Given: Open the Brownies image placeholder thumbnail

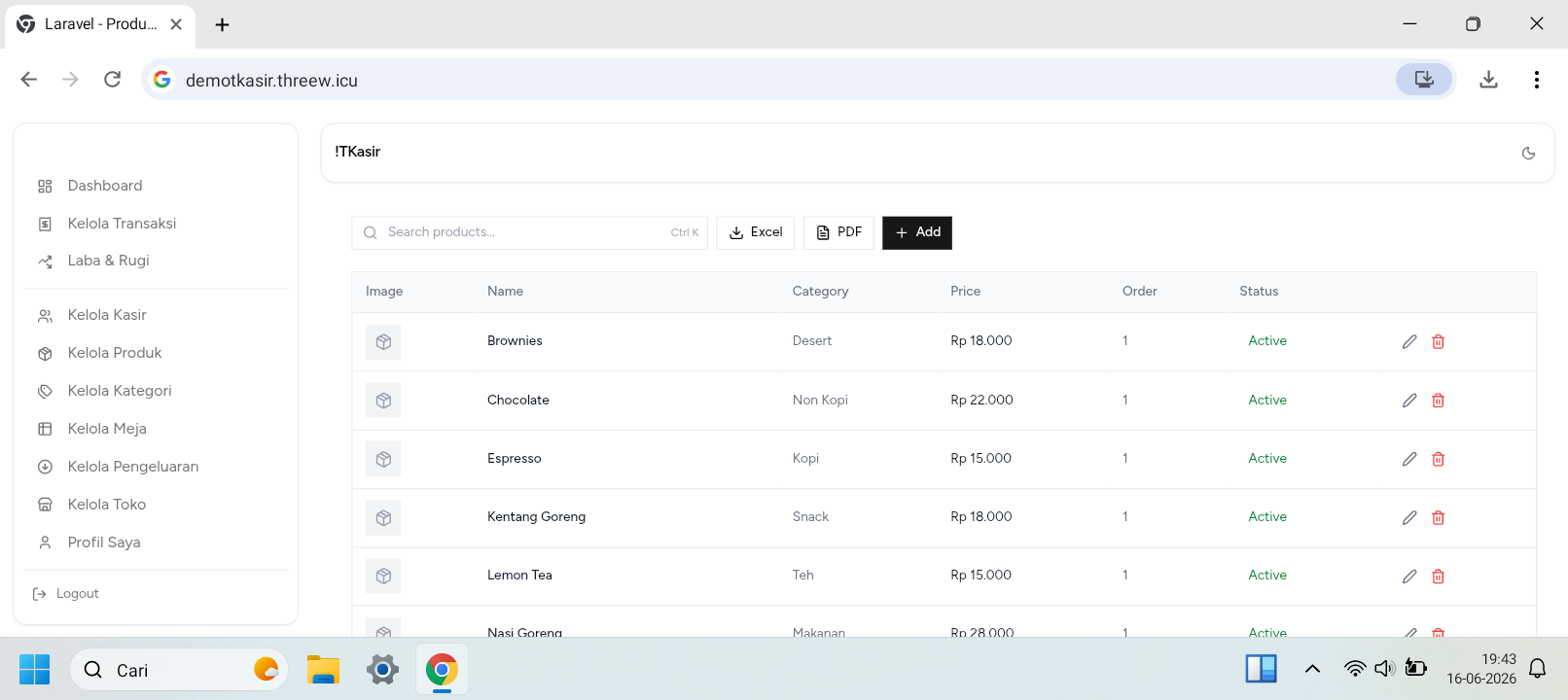Looking at the screenshot, I should coord(383,342).
